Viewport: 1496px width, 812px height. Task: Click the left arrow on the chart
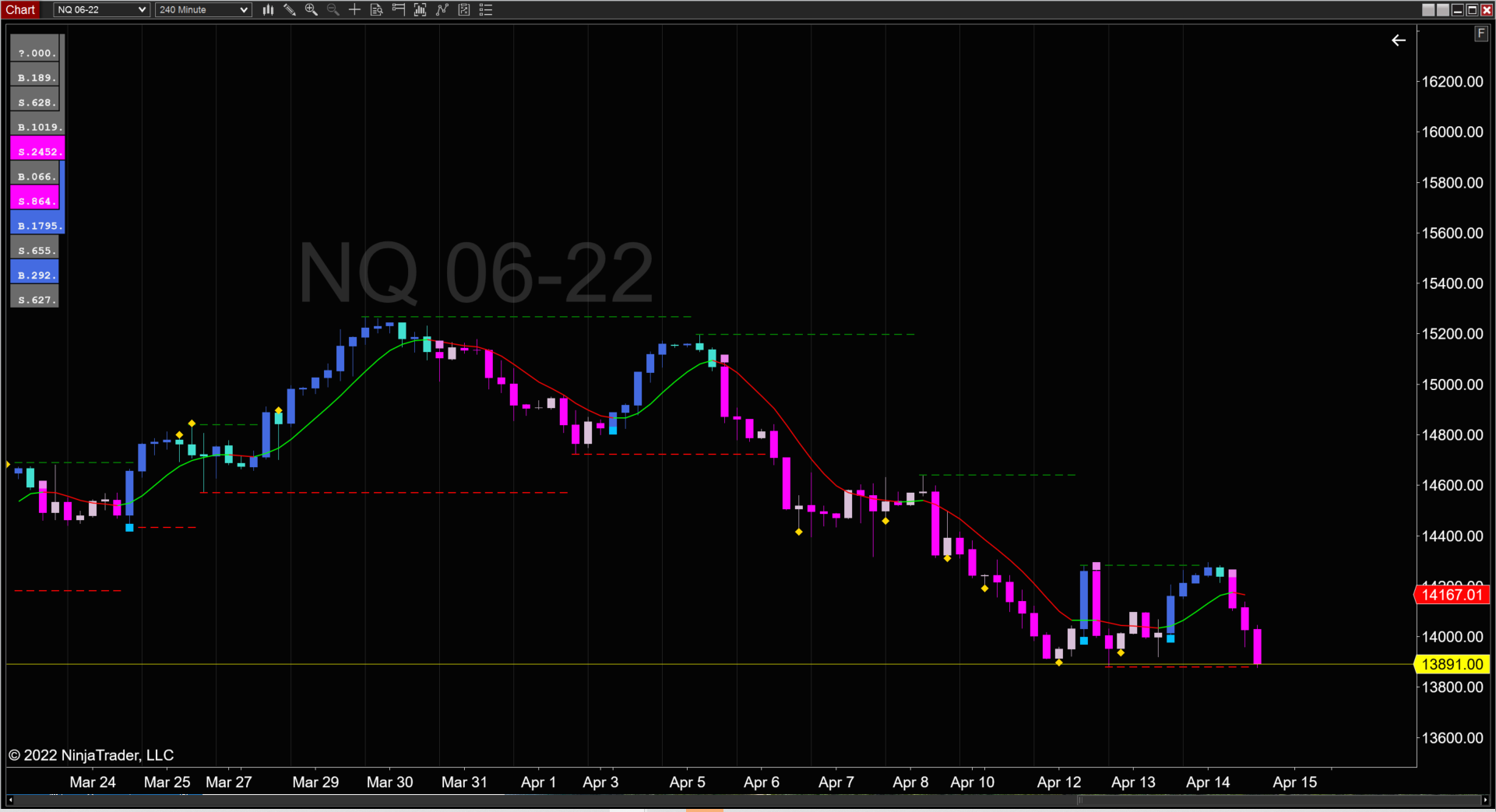click(x=1399, y=40)
